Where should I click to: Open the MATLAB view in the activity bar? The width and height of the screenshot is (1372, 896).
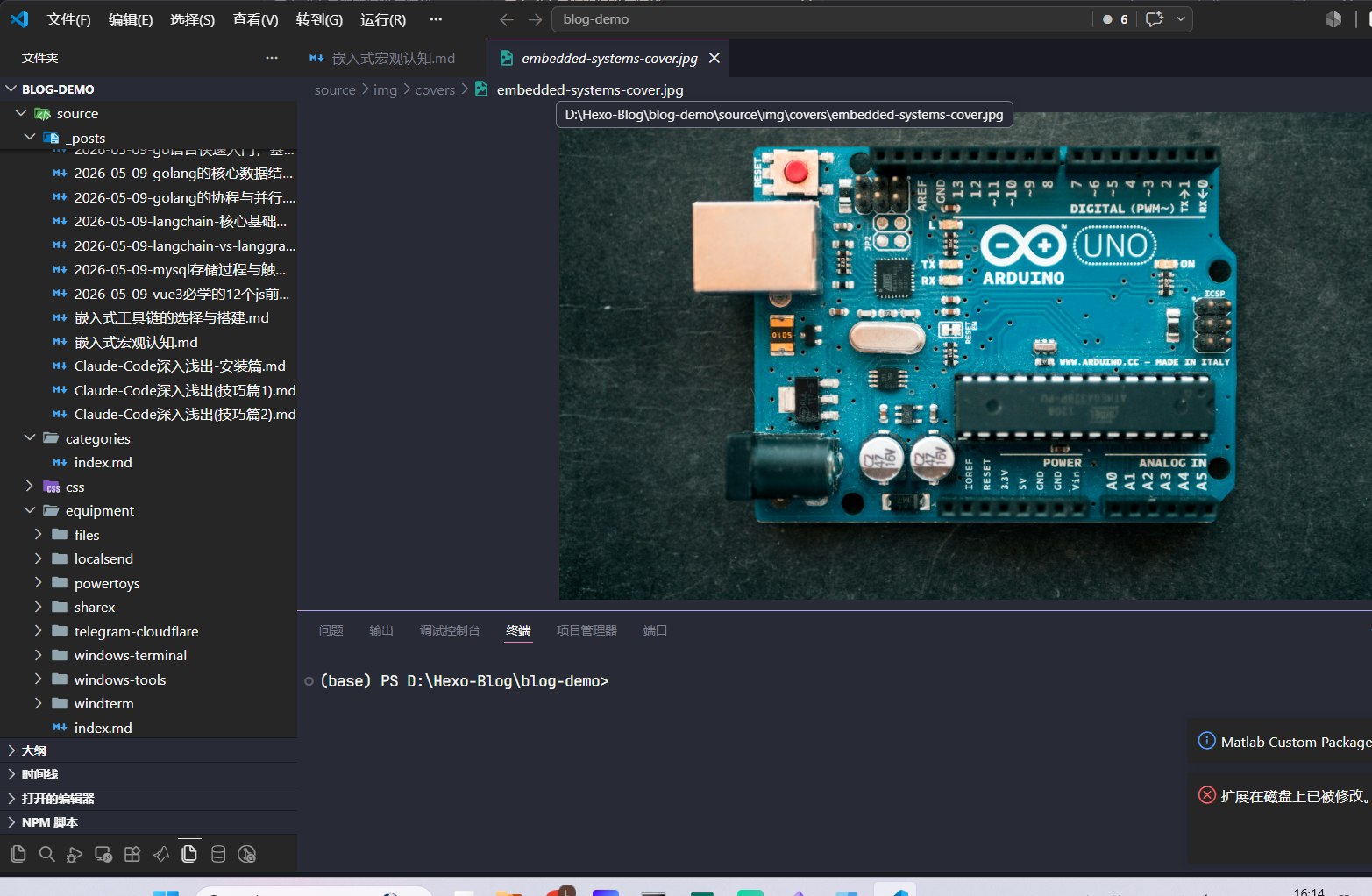tap(161, 854)
